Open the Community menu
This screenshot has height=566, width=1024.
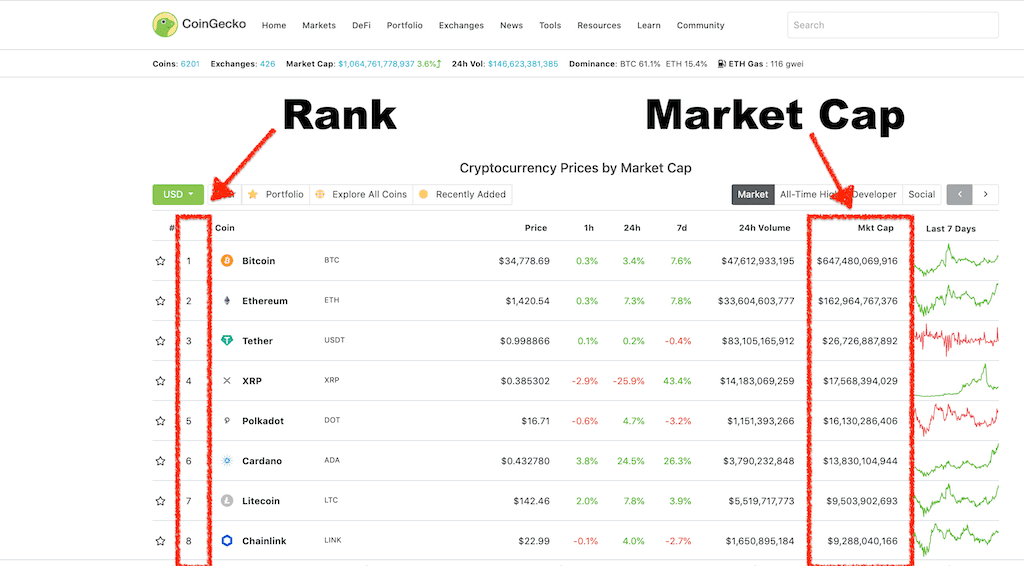[x=700, y=25]
